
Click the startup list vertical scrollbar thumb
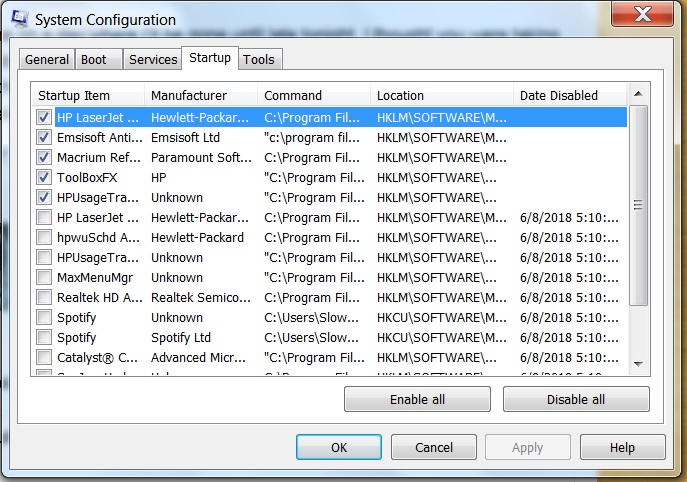tap(638, 205)
